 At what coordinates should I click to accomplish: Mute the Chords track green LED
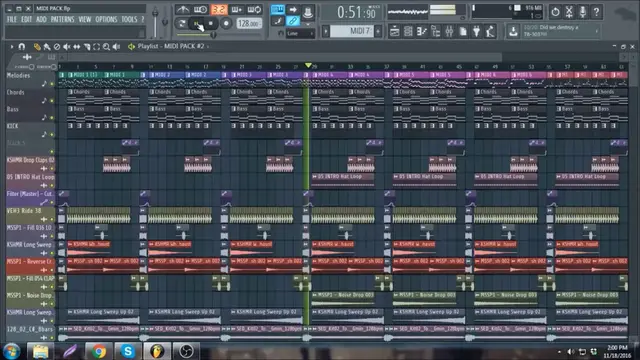click(52, 101)
